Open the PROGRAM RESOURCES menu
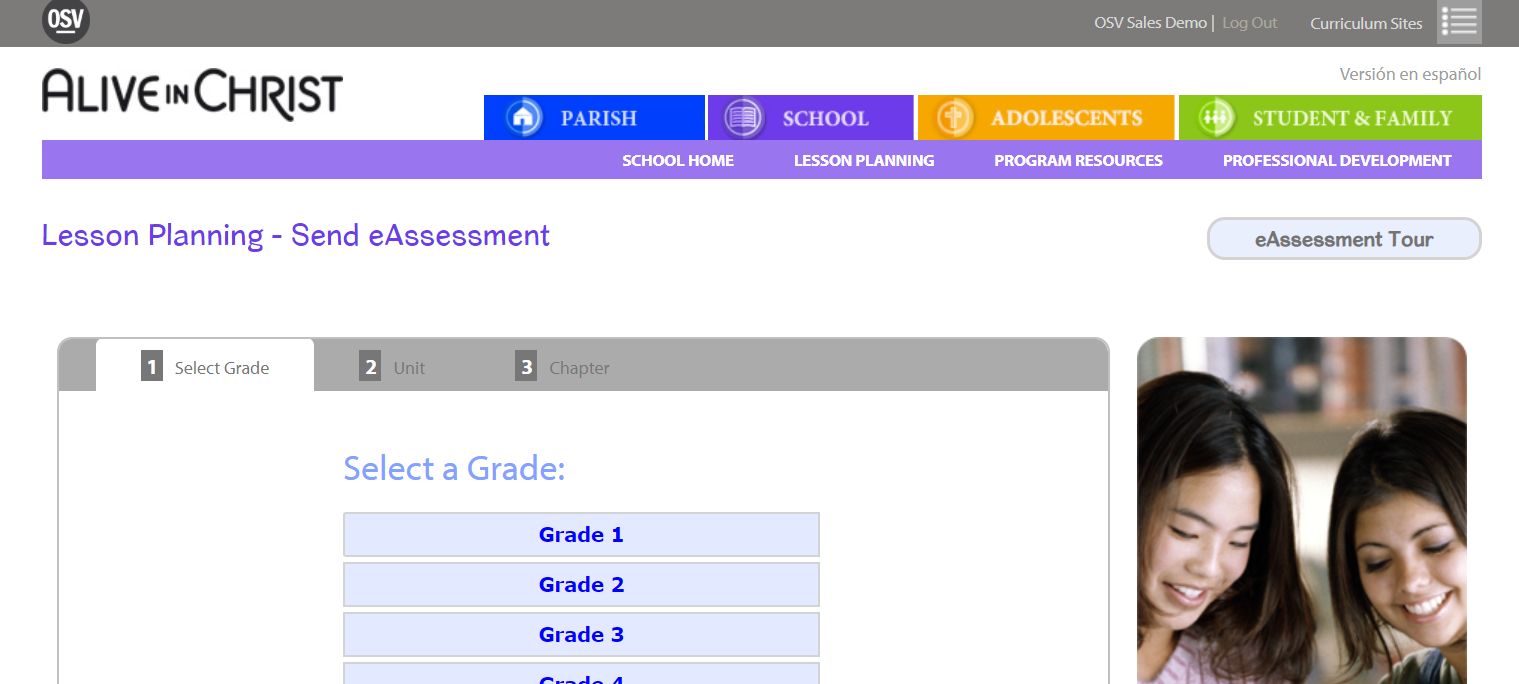 click(x=1078, y=160)
